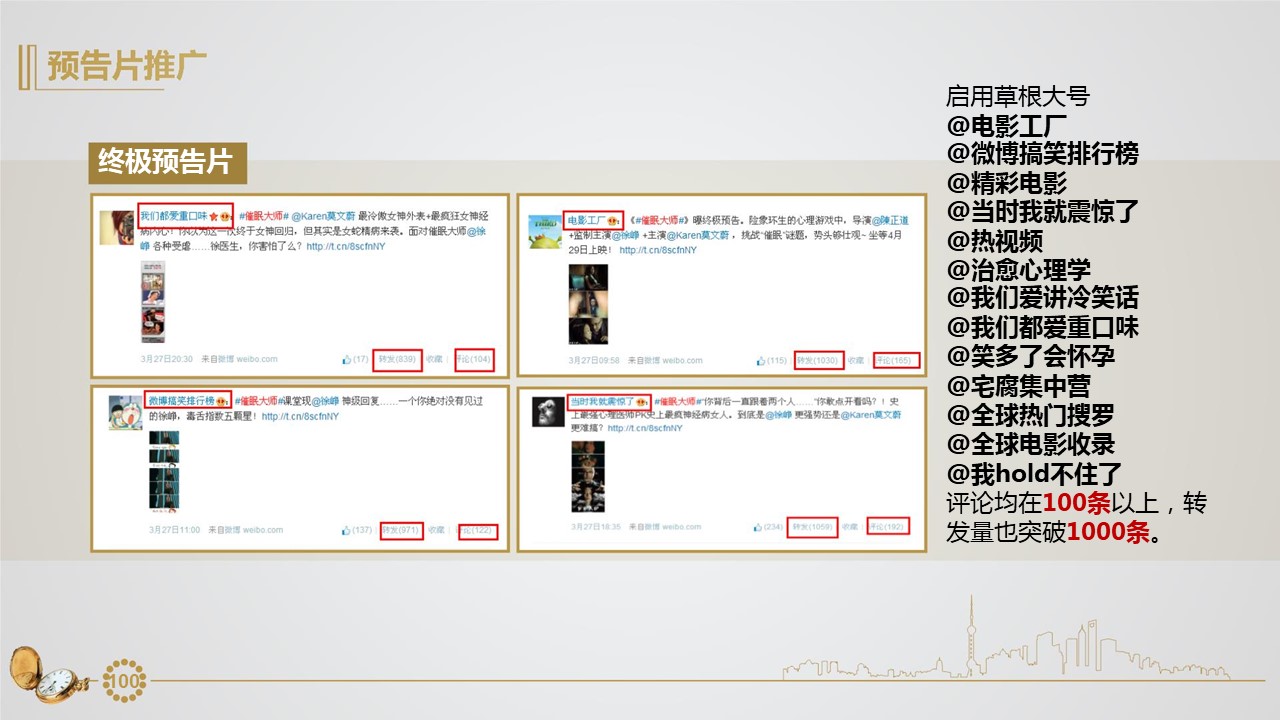Select the 预告片推广 slide title
1280x720 pixels.
pos(127,66)
